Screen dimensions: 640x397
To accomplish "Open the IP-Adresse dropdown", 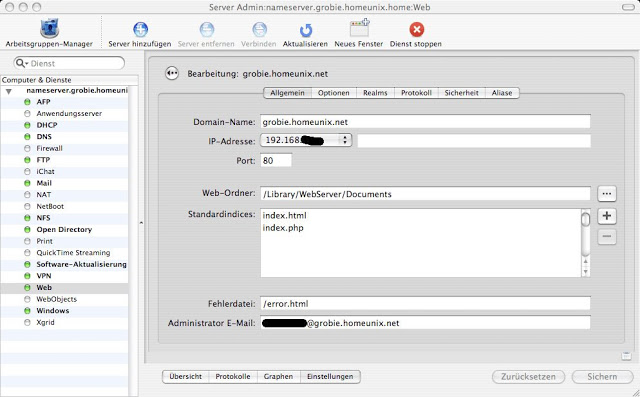I will [306, 140].
